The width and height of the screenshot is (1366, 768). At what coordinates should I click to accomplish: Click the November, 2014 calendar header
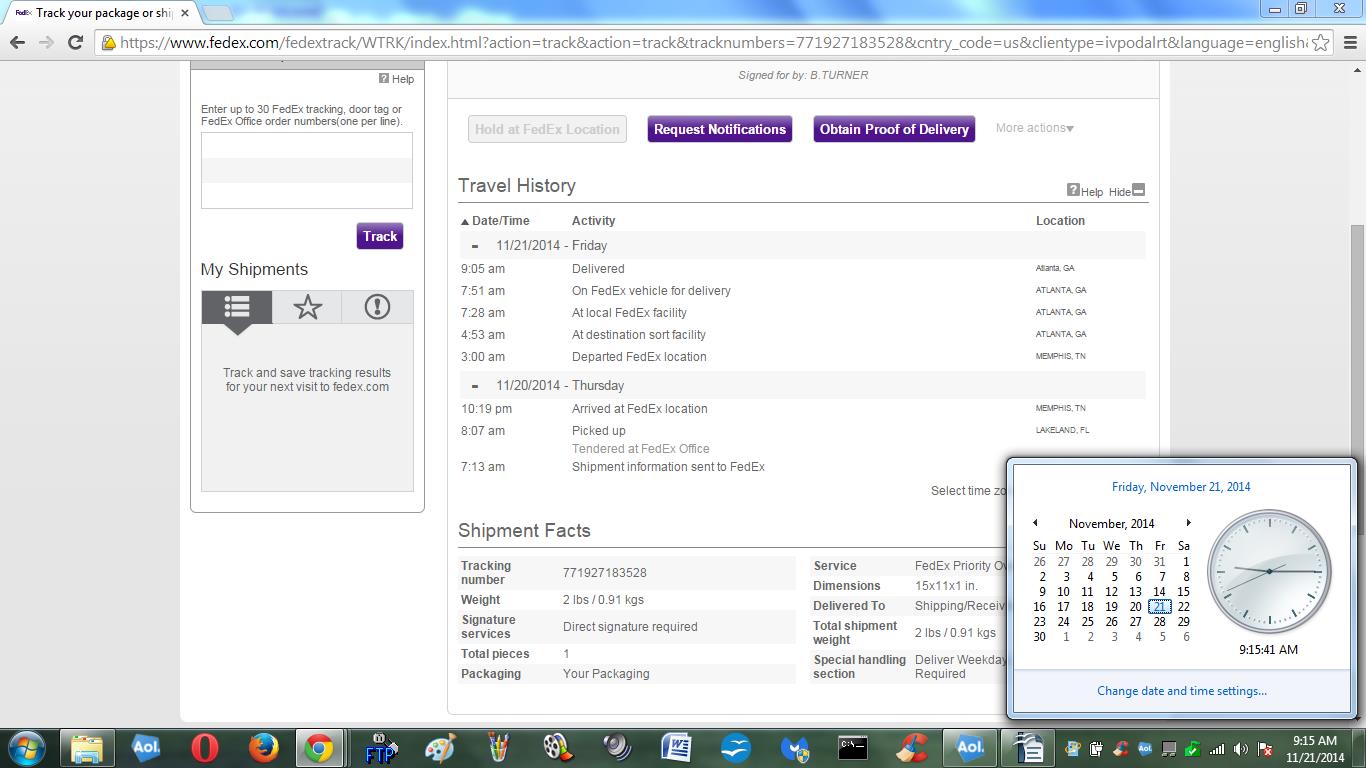(x=1111, y=524)
